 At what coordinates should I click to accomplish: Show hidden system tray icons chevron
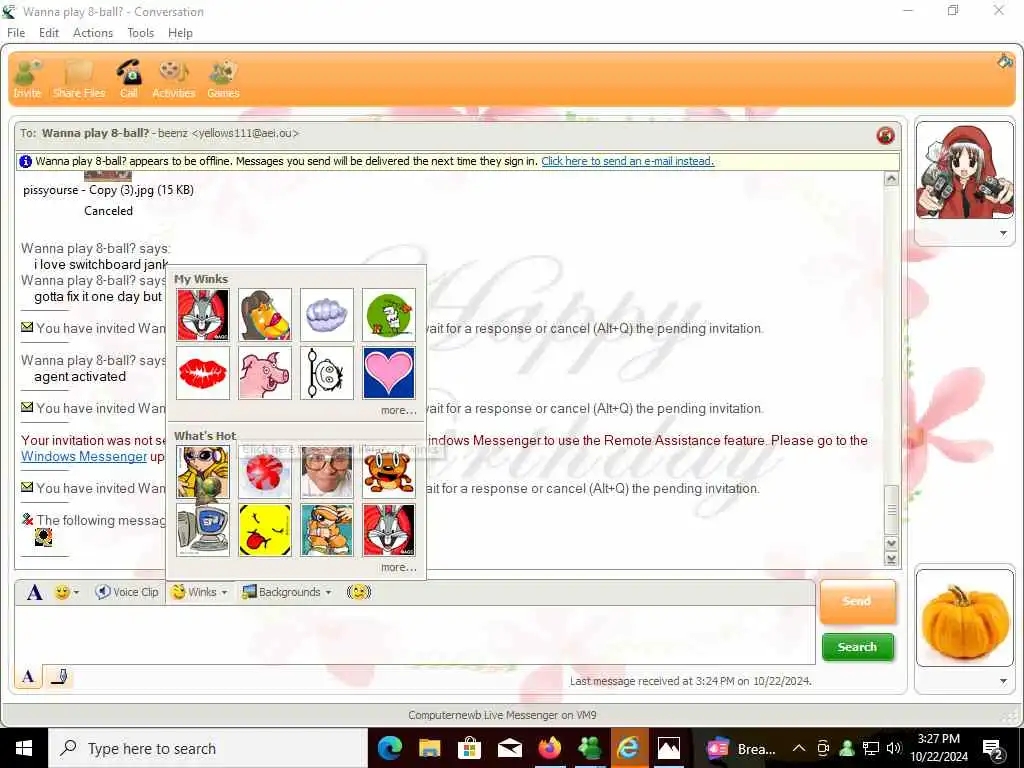[799, 748]
